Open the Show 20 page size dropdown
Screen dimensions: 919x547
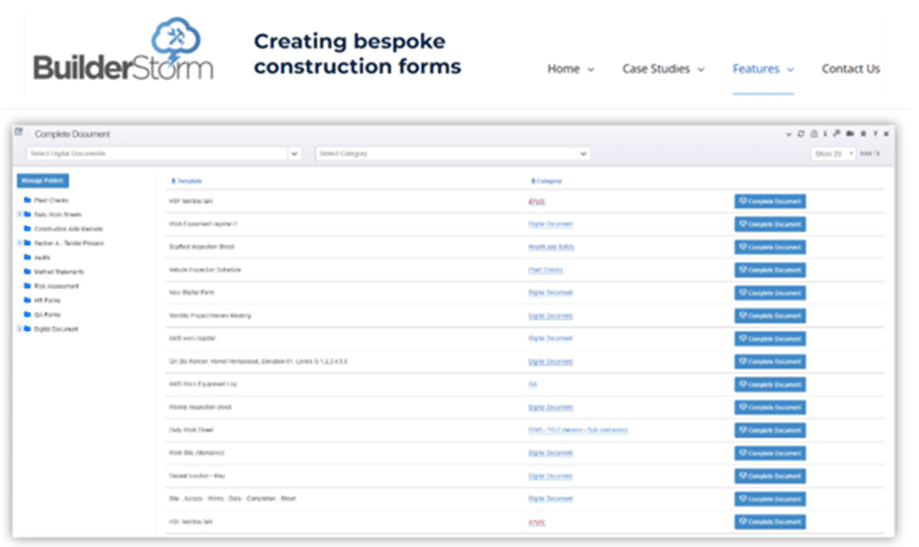coord(833,154)
